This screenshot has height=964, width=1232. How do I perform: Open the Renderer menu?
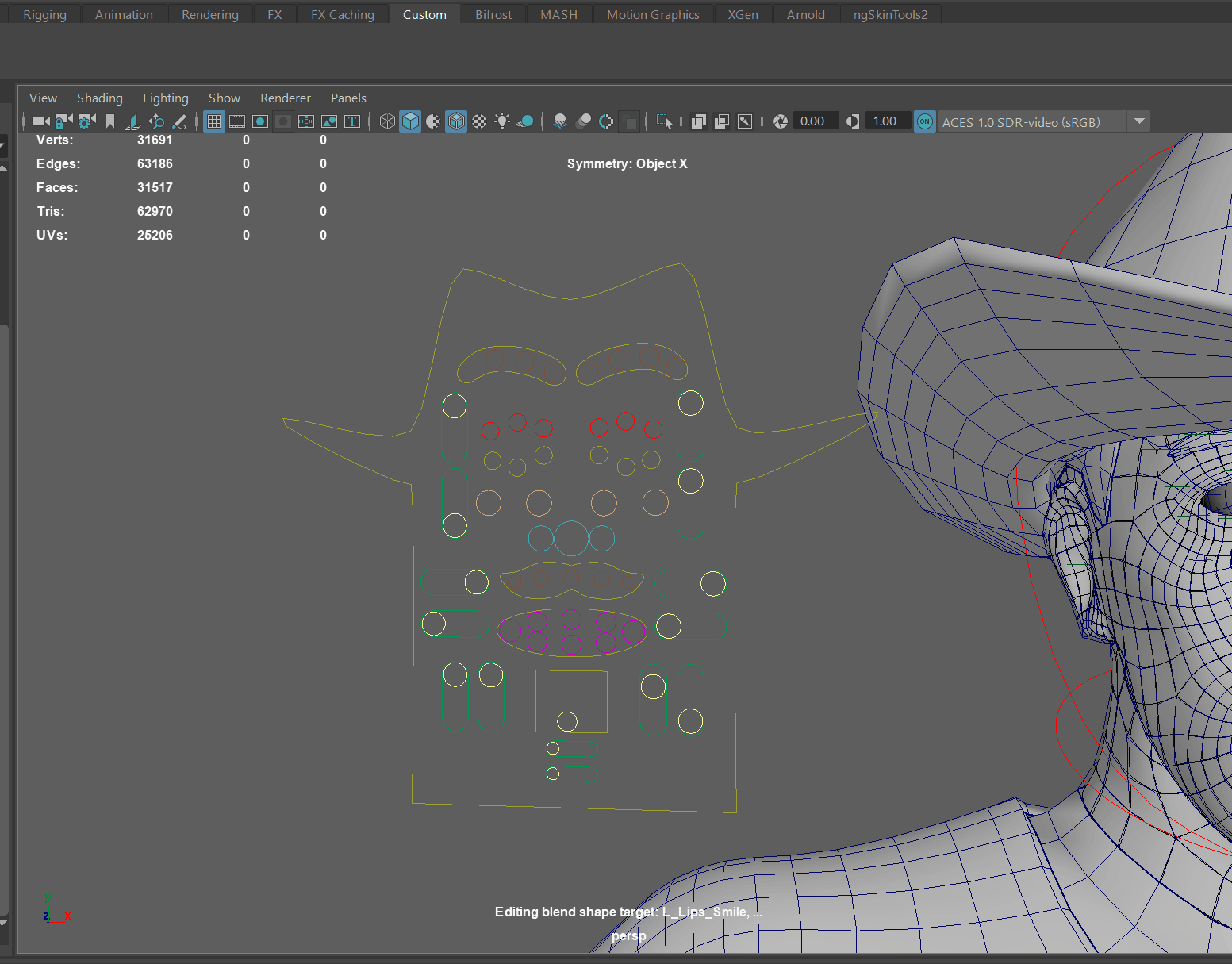pos(285,98)
